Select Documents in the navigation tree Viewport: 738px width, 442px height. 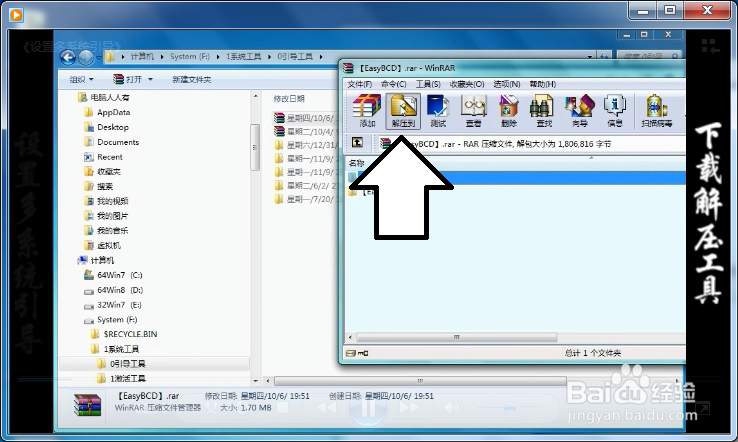118,142
